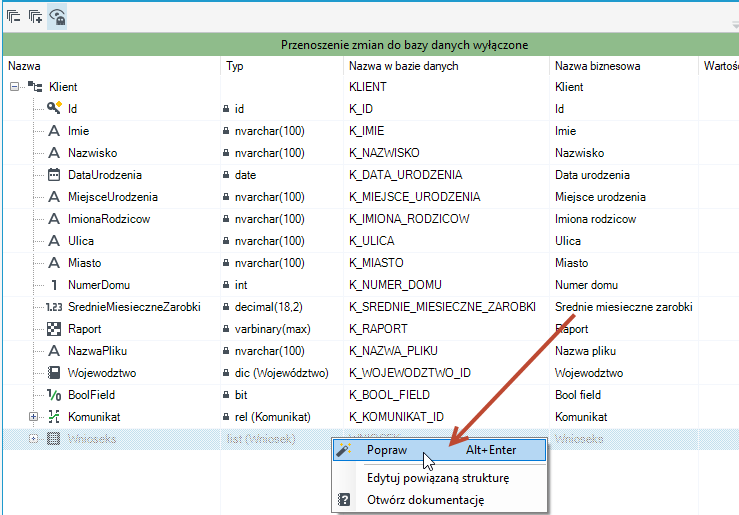Click the text icon beside NazwaPliku
This screenshot has height=515, width=739.
(x=54, y=351)
